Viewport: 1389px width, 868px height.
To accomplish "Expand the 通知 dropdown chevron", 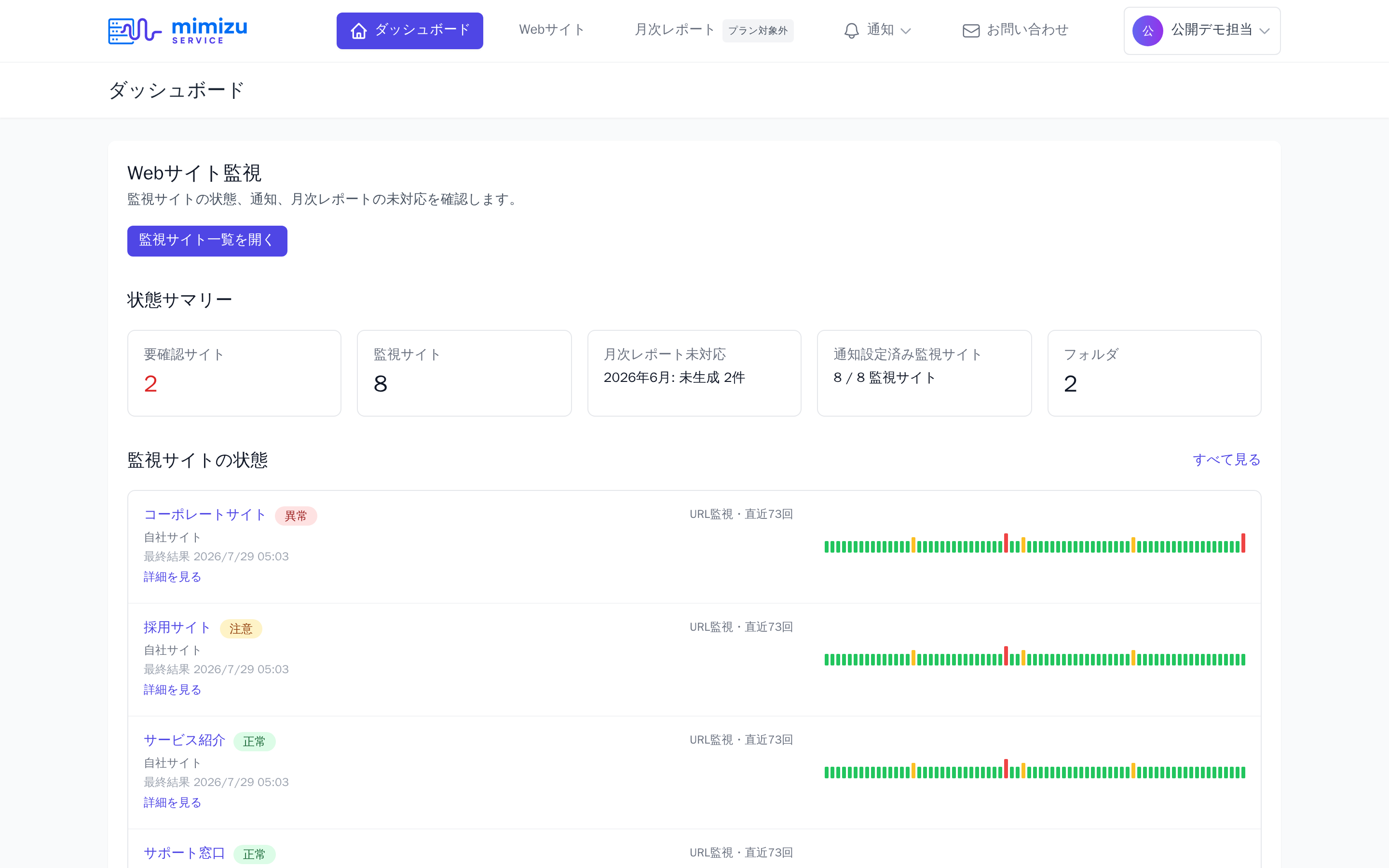I will (906, 31).
